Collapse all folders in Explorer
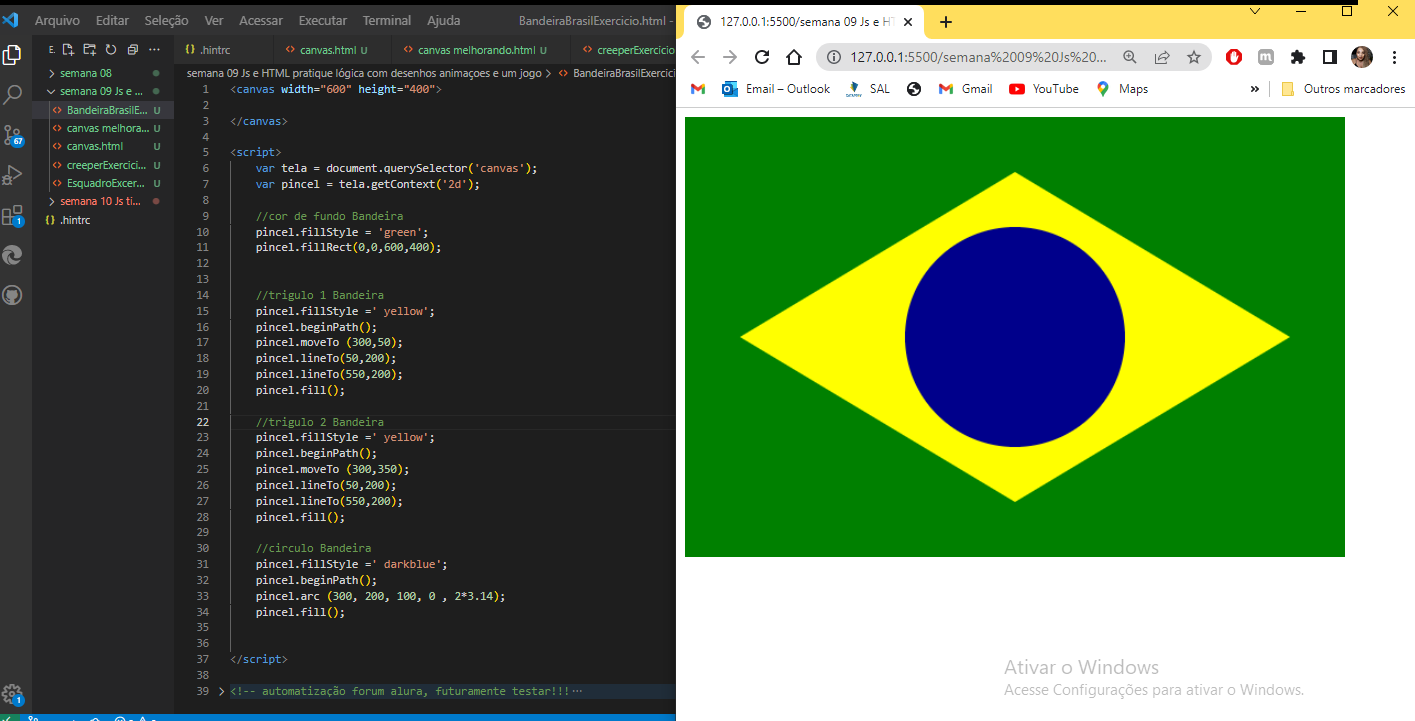 132,49
